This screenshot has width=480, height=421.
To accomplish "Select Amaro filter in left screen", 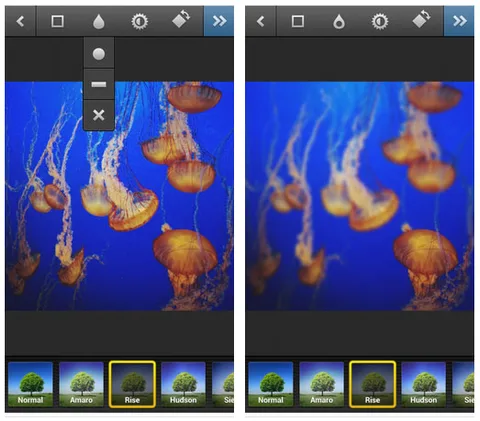I will [81, 384].
